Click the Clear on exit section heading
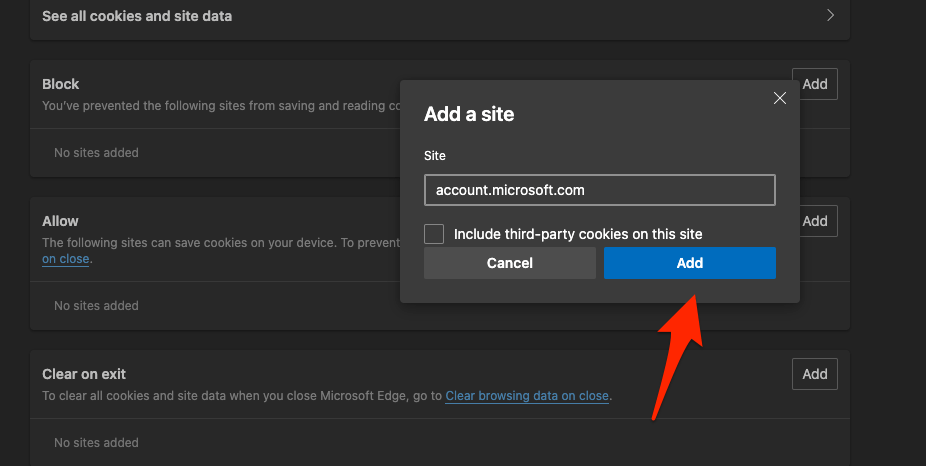 point(84,374)
